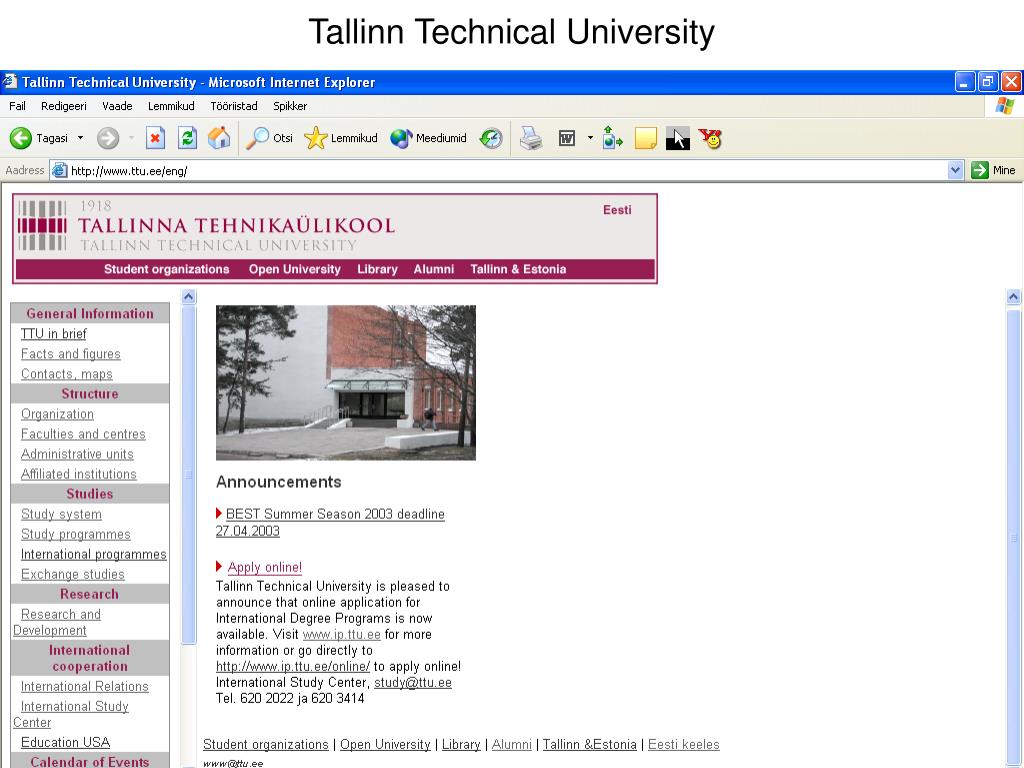Open Library in banner nav

click(x=377, y=269)
